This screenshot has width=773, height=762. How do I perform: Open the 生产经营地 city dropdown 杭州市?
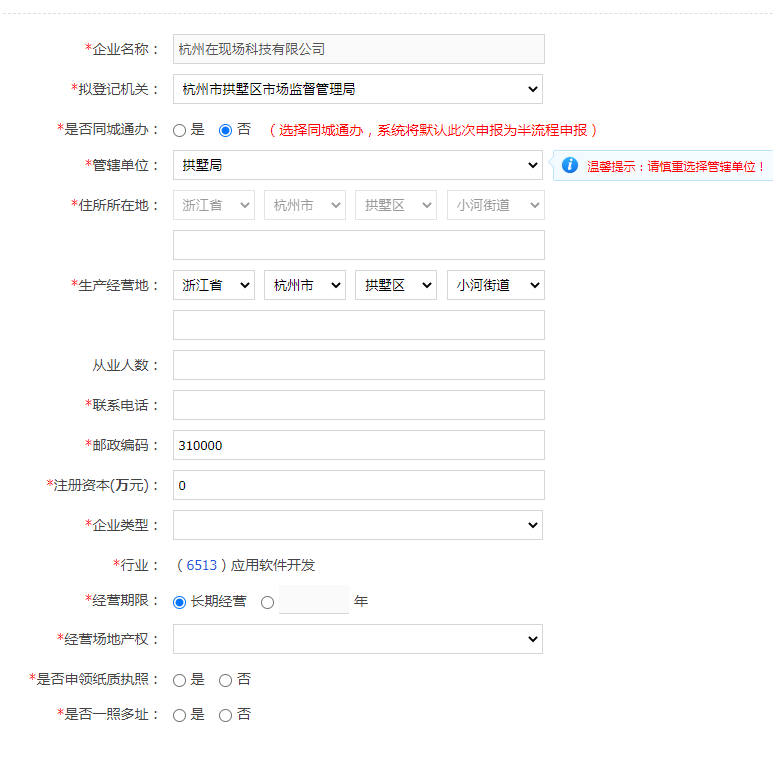305,285
